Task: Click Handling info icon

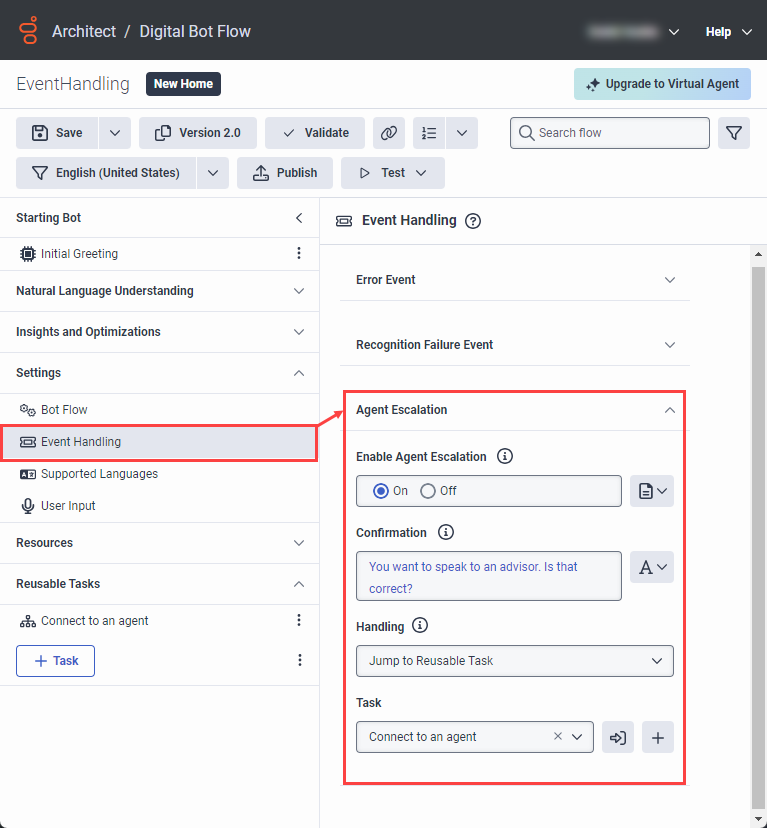Action: [x=420, y=626]
